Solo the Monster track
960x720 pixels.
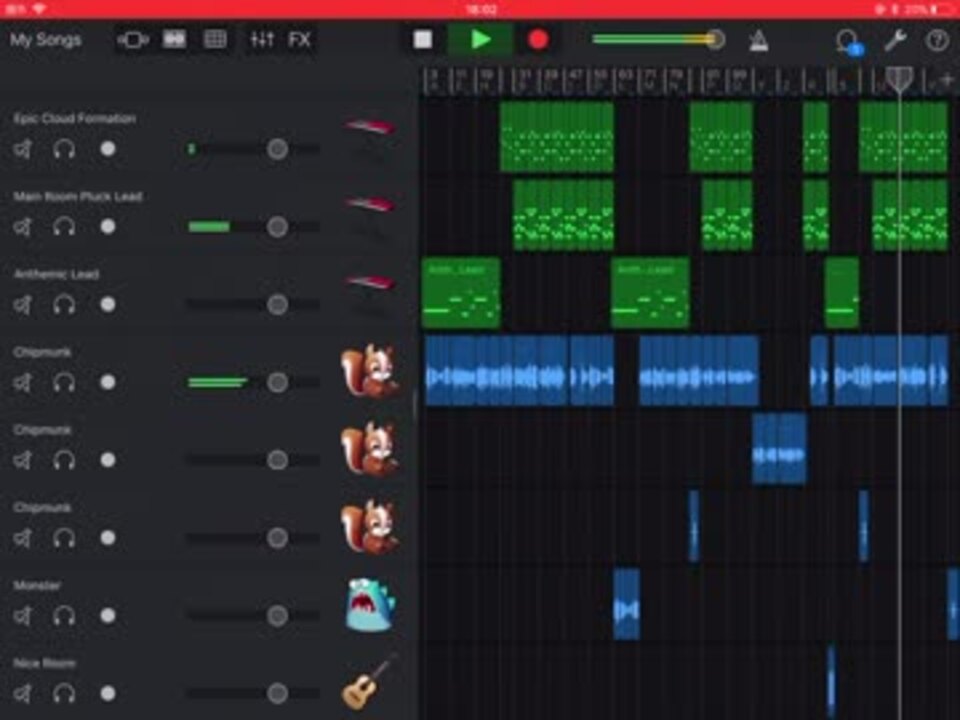pyautogui.click(x=64, y=616)
